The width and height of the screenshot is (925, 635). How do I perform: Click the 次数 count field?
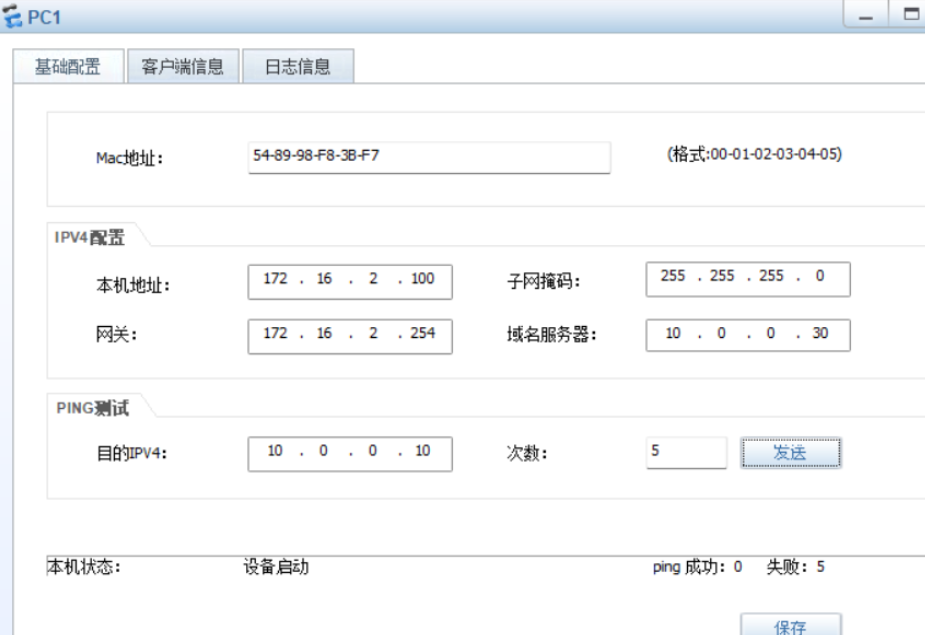[686, 453]
